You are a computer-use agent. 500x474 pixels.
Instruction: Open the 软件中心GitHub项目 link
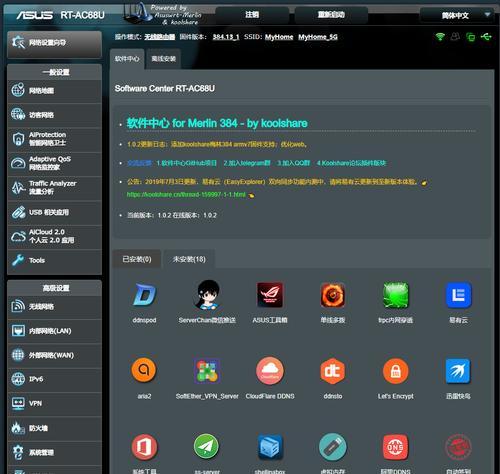point(187,163)
